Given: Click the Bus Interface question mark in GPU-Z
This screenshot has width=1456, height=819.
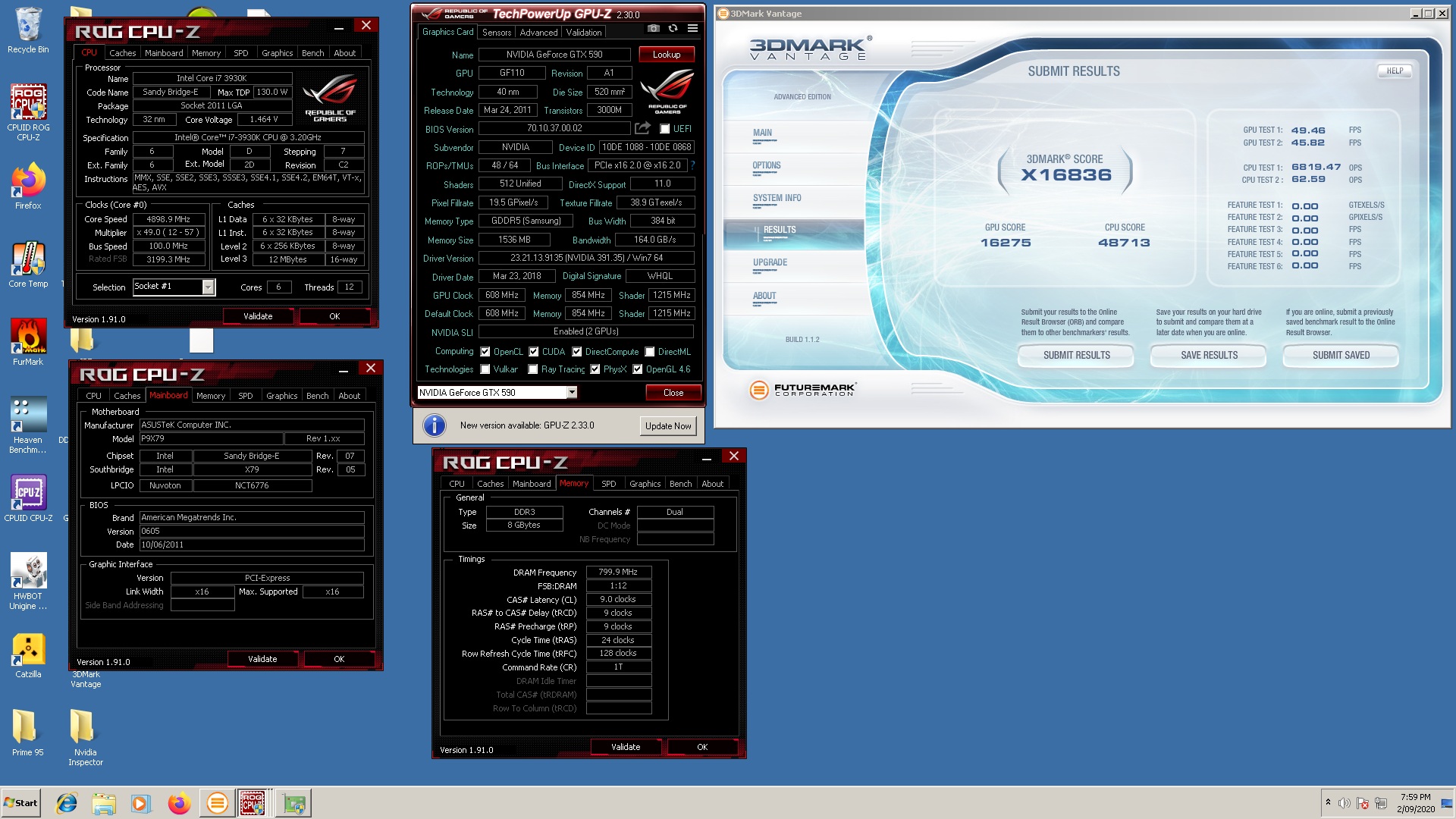Looking at the screenshot, I should pyautogui.click(x=692, y=165).
